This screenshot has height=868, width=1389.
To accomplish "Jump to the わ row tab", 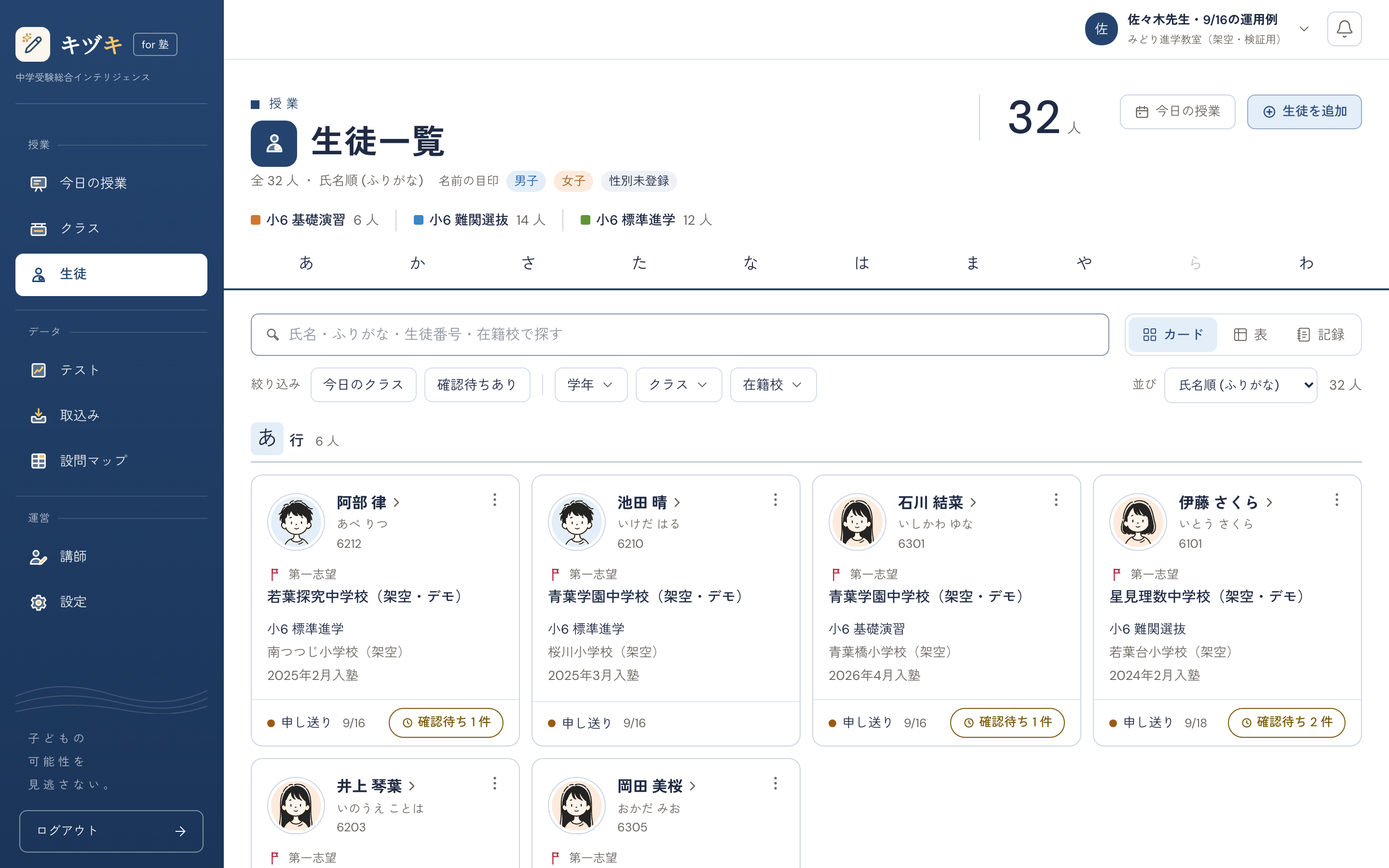I will point(1307,263).
